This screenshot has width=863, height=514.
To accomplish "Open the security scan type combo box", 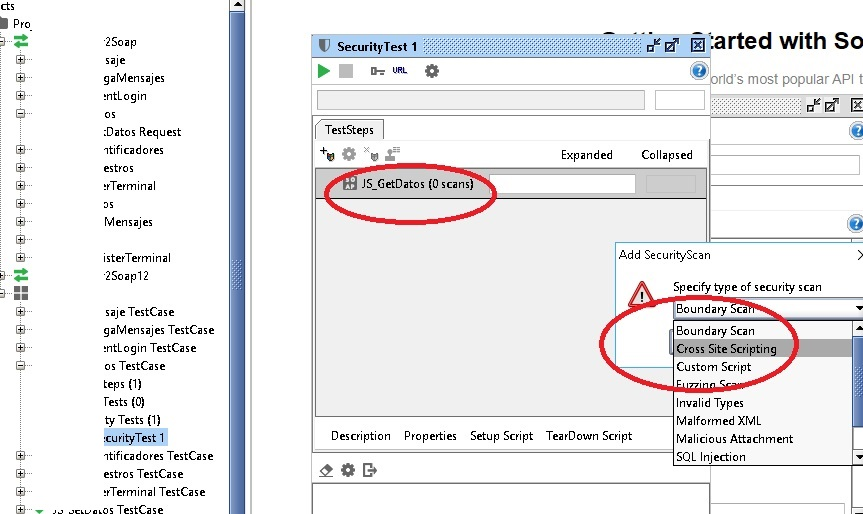I will [x=766, y=309].
